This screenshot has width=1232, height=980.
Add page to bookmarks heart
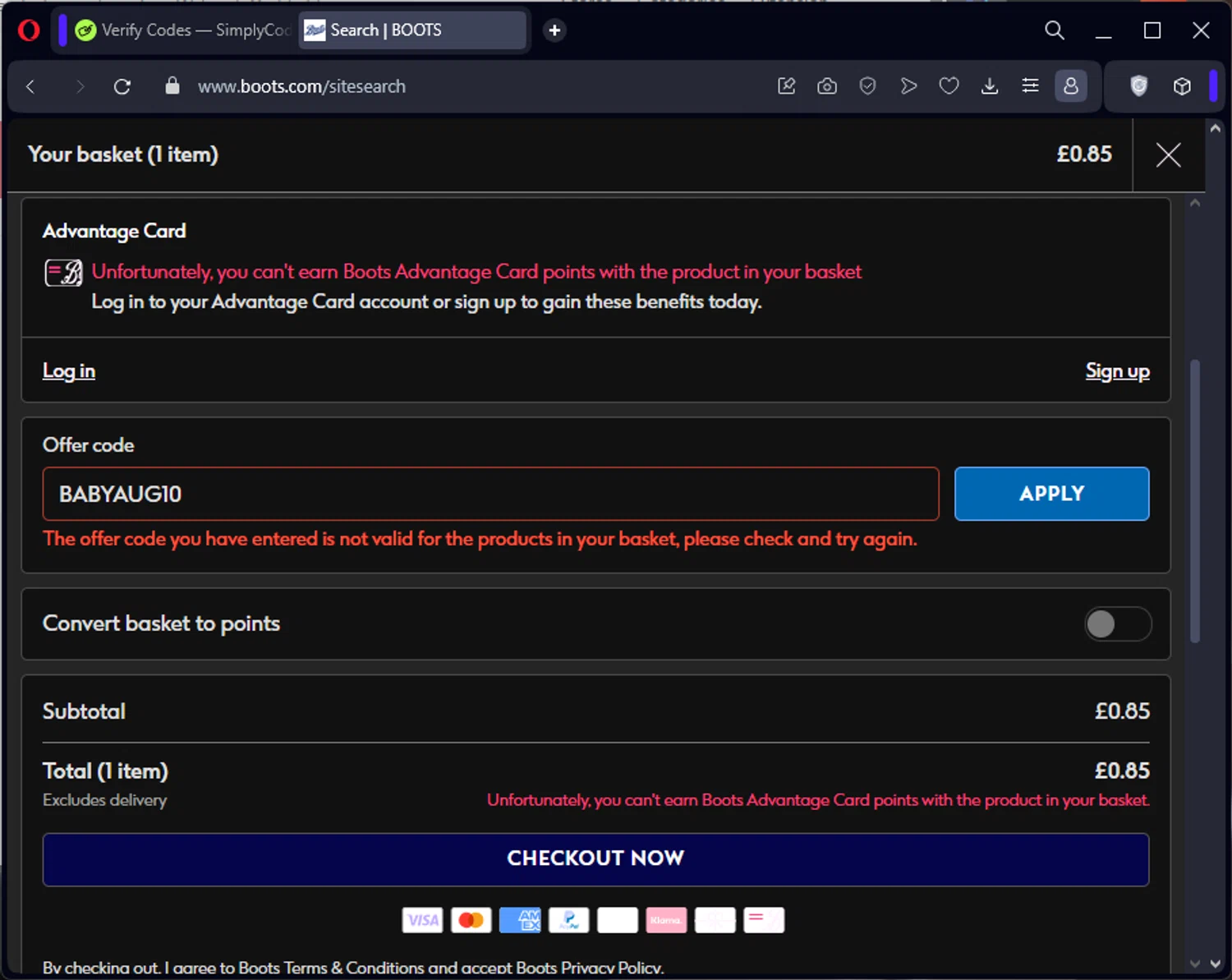[x=949, y=85]
